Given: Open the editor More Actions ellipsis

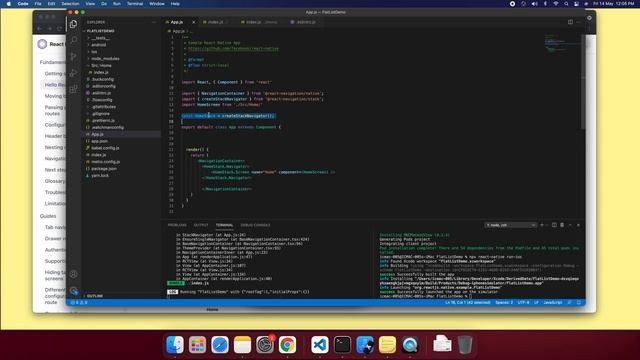Looking at the screenshot, I should [x=578, y=22].
